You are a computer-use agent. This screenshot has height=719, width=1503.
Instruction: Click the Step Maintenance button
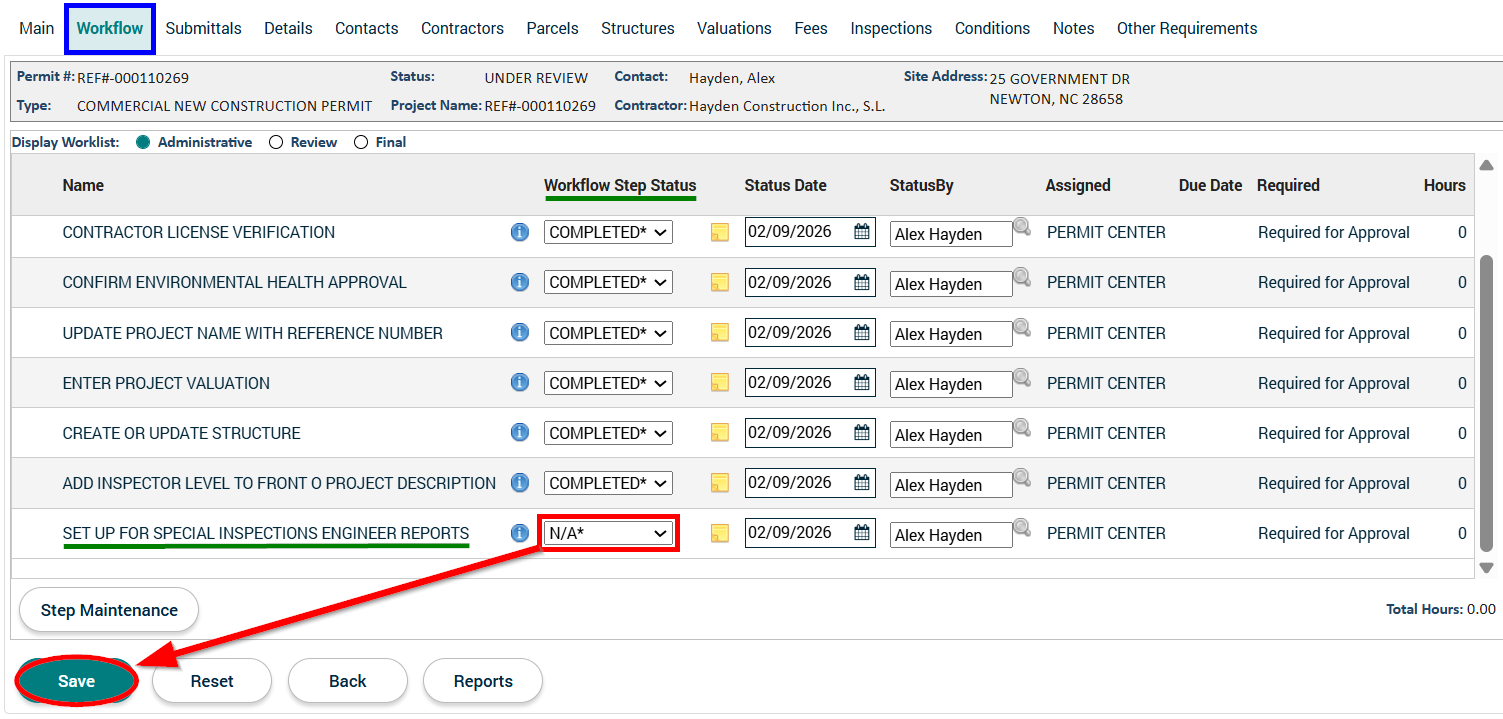tap(109, 610)
